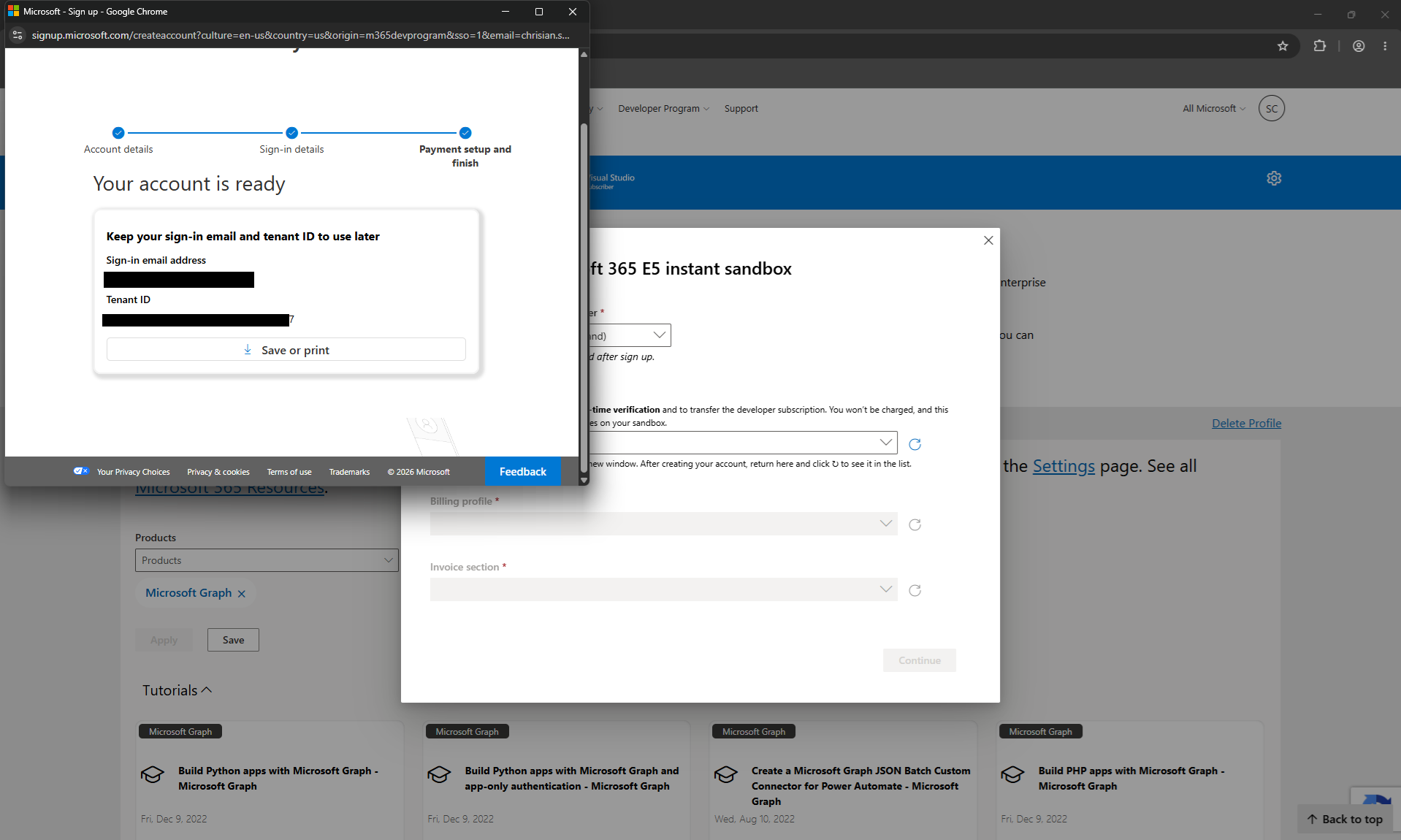Click the SC account avatar
This screenshot has width=1401, height=840.
click(1272, 108)
